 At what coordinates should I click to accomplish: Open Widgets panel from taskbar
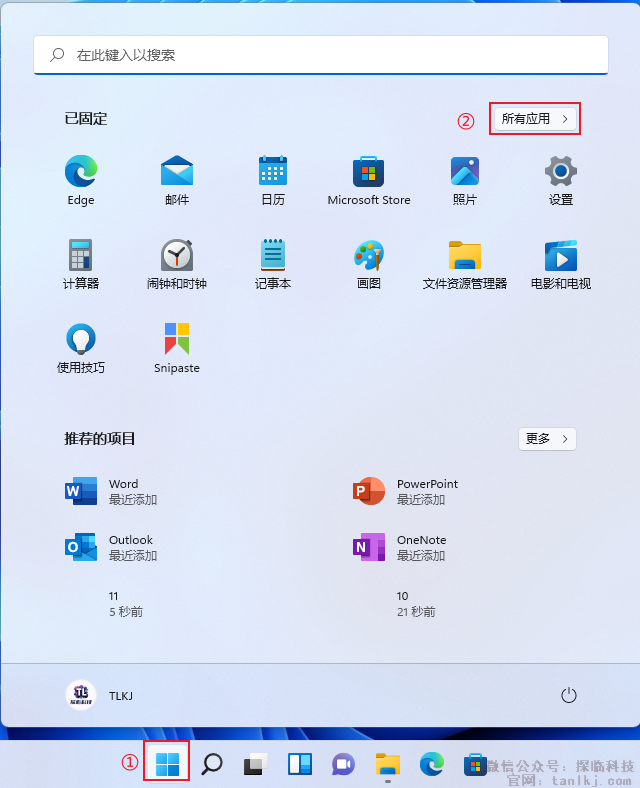(300, 764)
